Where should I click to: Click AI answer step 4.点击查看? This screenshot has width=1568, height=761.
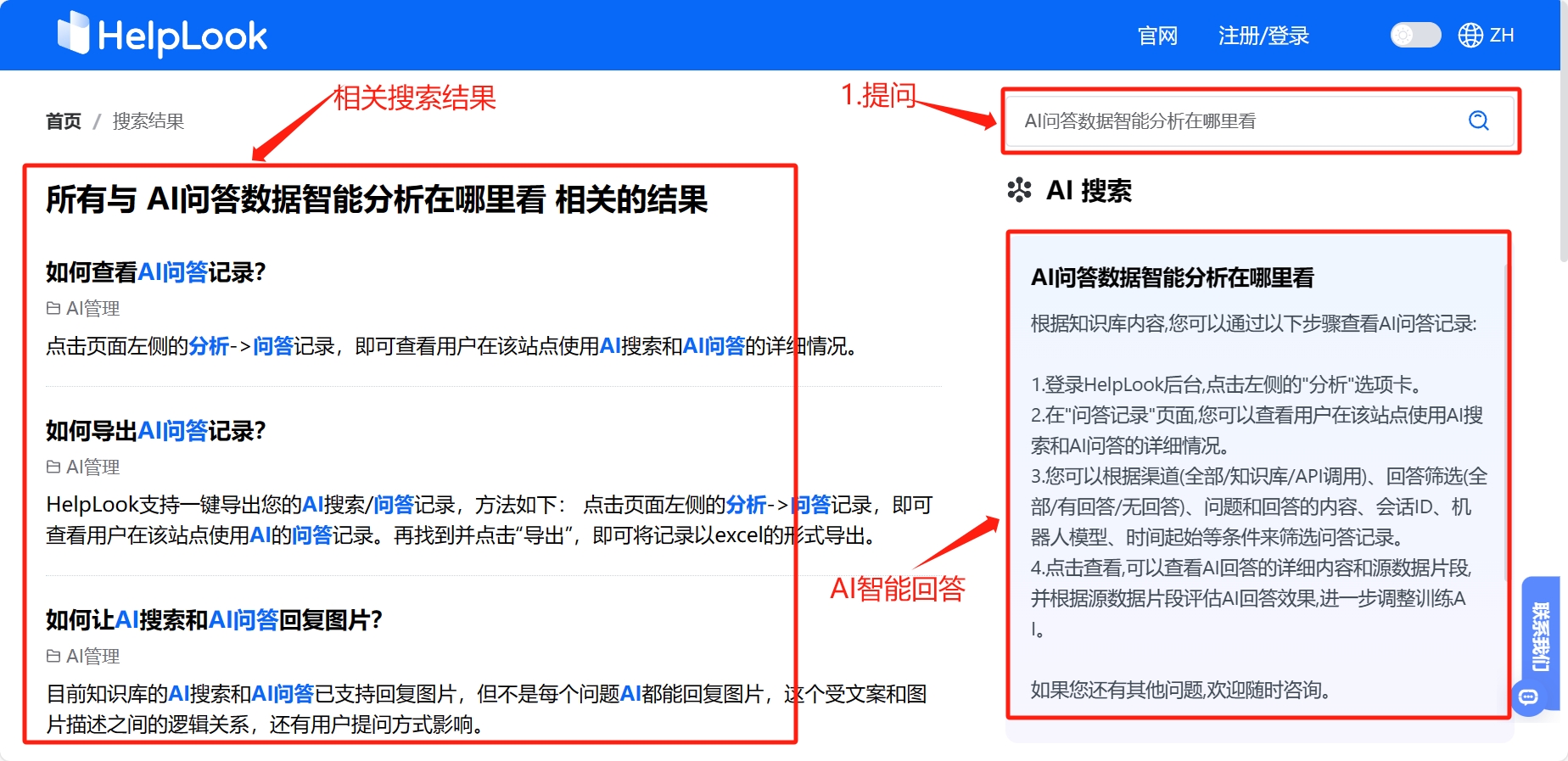click(x=1251, y=598)
